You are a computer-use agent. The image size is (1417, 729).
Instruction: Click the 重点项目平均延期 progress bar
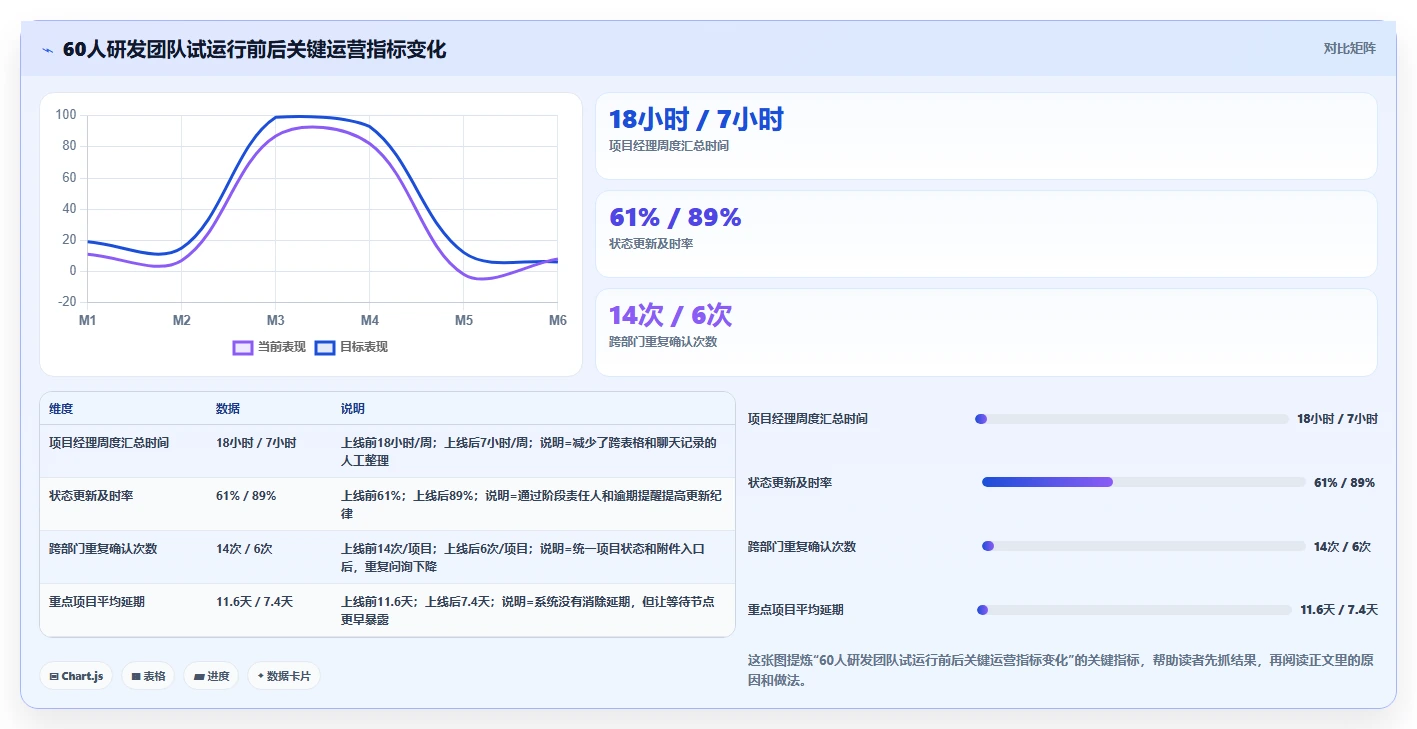tap(1134, 610)
